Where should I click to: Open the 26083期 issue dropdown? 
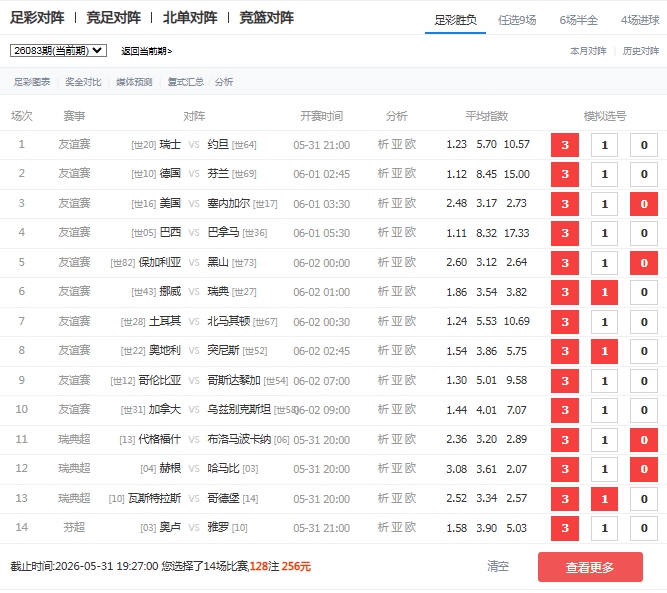pos(58,51)
